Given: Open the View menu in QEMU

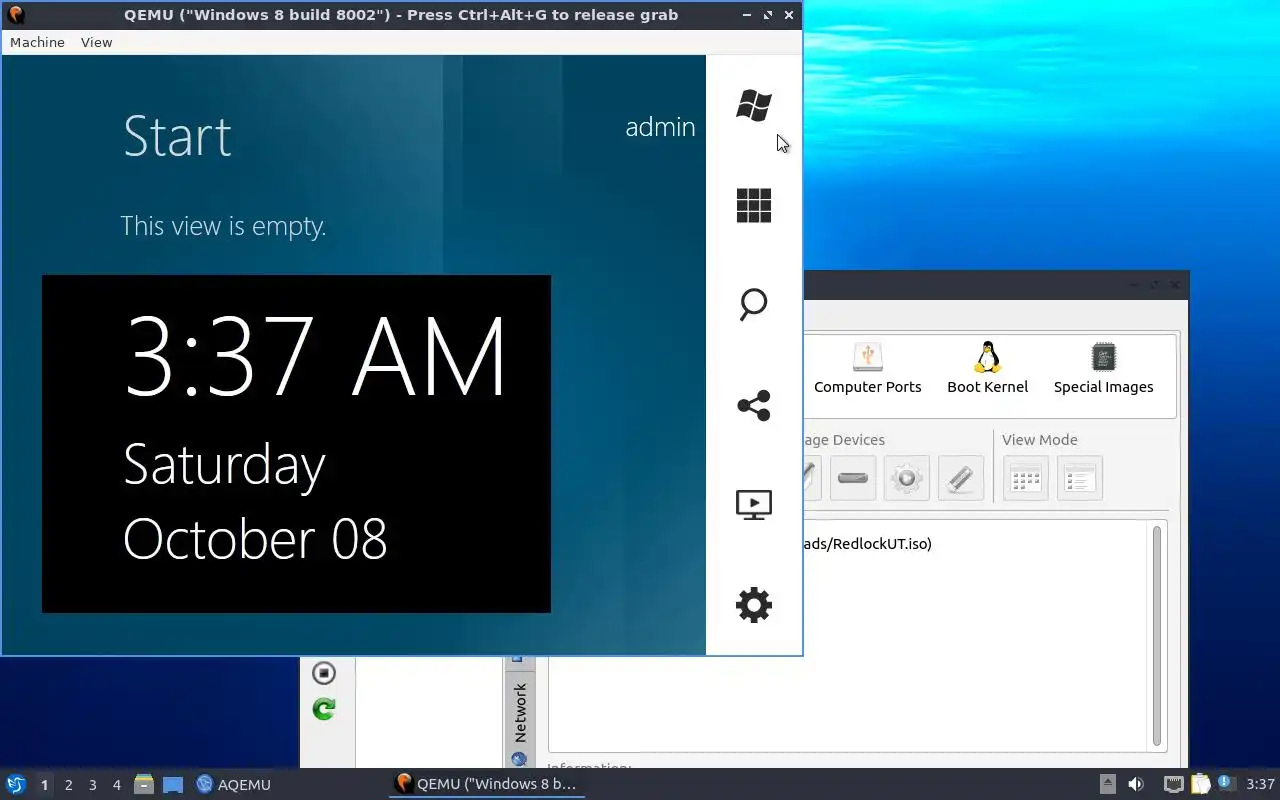Looking at the screenshot, I should coord(97,42).
